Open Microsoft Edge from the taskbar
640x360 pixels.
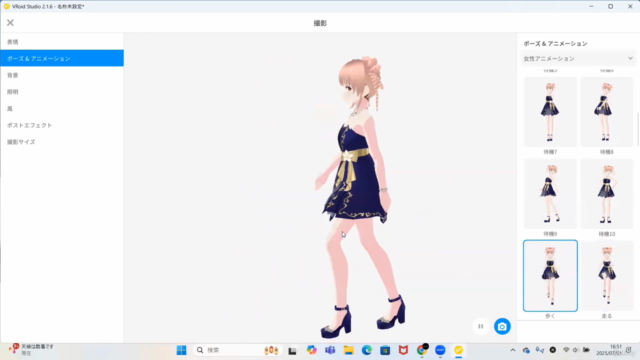point(367,350)
